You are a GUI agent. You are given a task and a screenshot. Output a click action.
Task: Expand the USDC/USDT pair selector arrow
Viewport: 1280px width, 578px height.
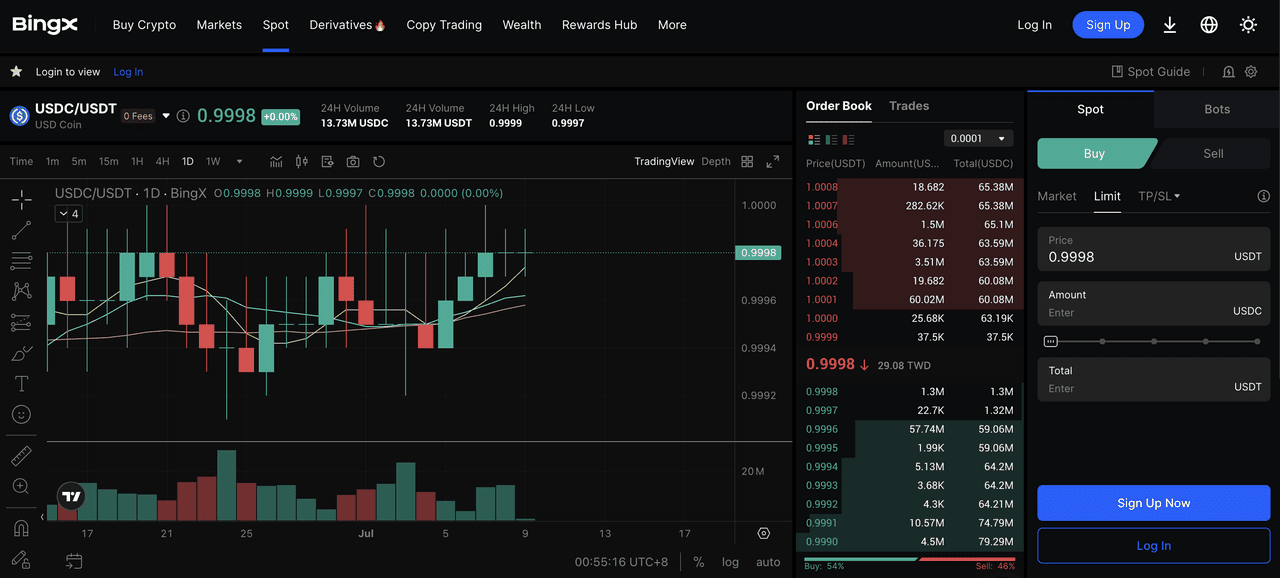point(166,116)
